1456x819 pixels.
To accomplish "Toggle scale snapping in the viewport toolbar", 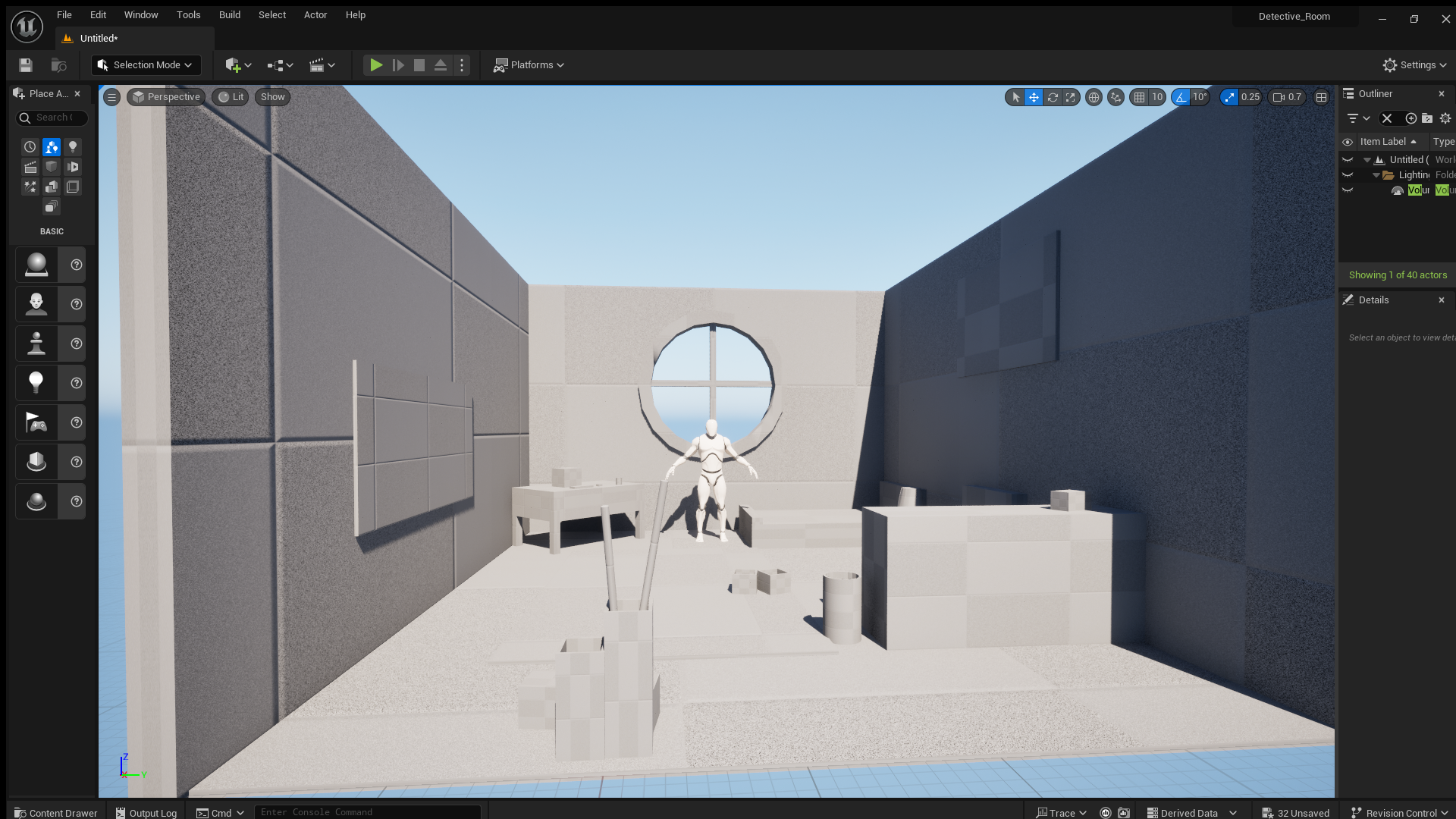I will coord(1229,97).
